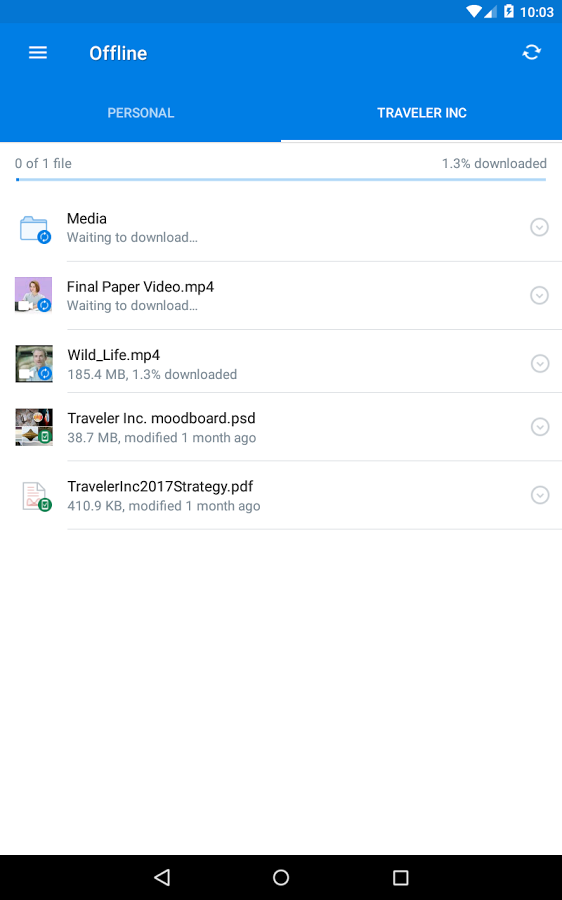Click the download progress bar
The width and height of the screenshot is (562, 900).
coord(281,180)
